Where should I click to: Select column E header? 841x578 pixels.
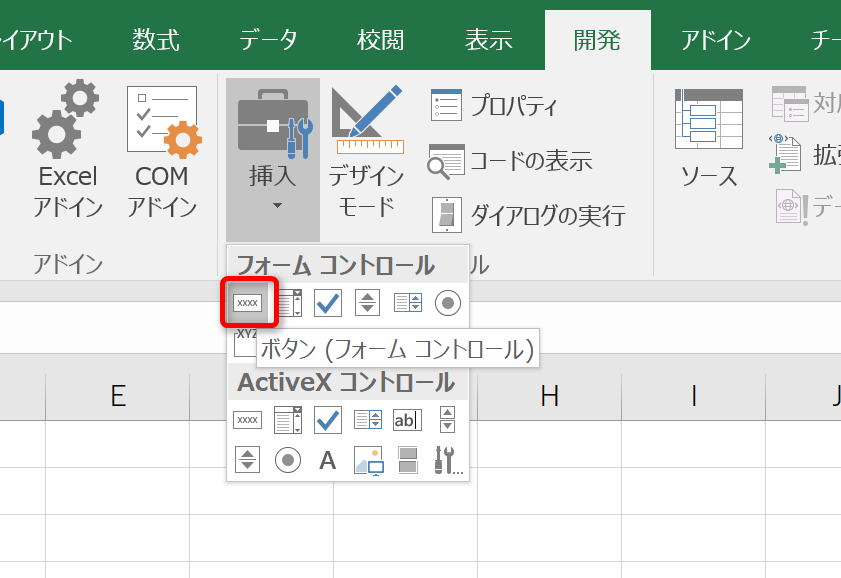coord(117,397)
